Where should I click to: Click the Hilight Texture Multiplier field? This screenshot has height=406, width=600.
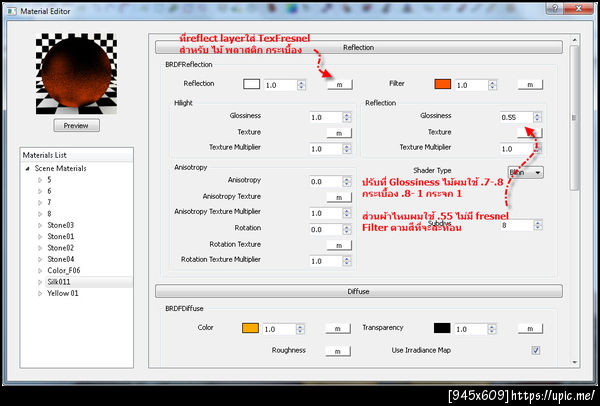[326, 149]
